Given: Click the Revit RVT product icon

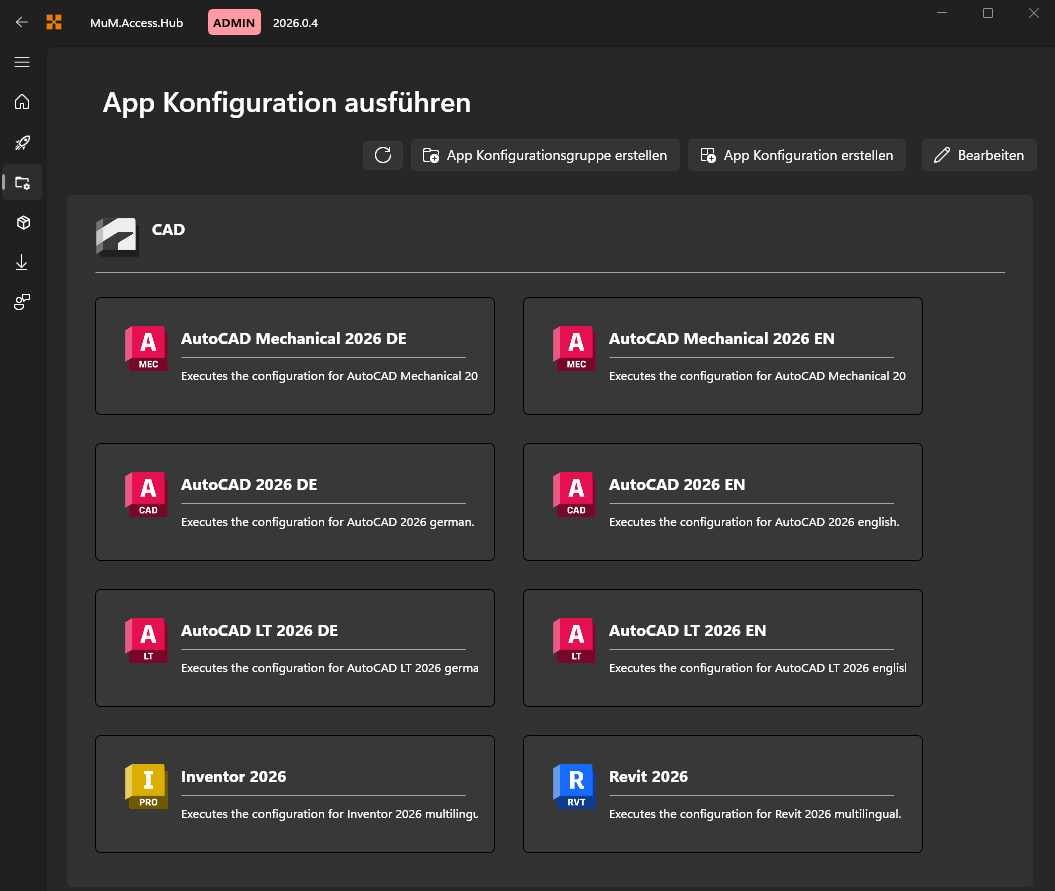Looking at the screenshot, I should click(573, 786).
